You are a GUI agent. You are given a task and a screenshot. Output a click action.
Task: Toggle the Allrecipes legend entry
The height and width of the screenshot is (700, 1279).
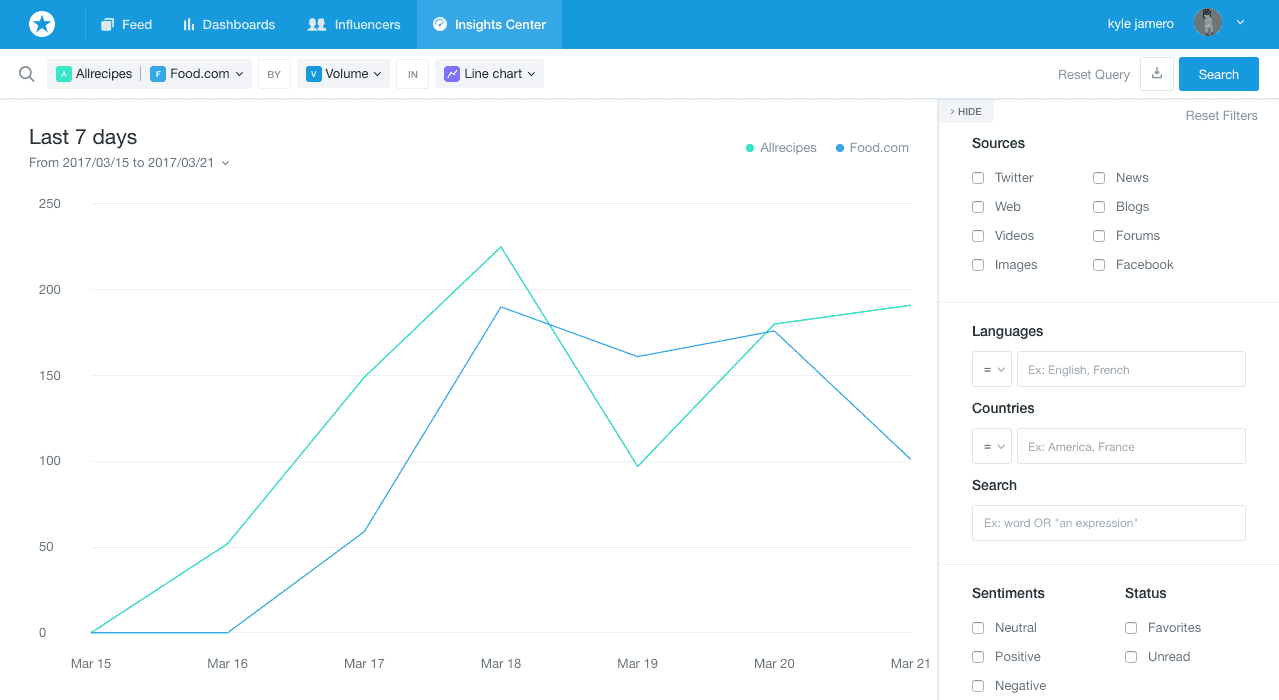point(781,148)
